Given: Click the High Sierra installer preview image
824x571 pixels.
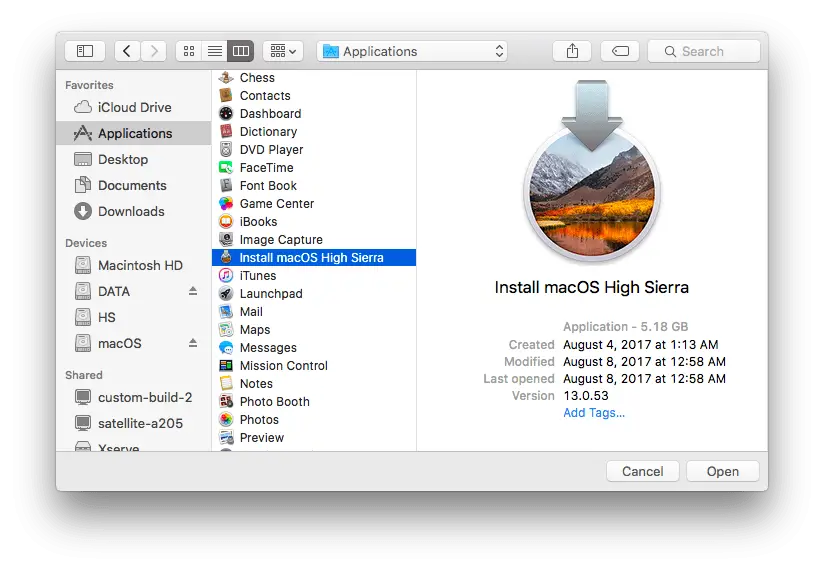Looking at the screenshot, I should pyautogui.click(x=592, y=171).
